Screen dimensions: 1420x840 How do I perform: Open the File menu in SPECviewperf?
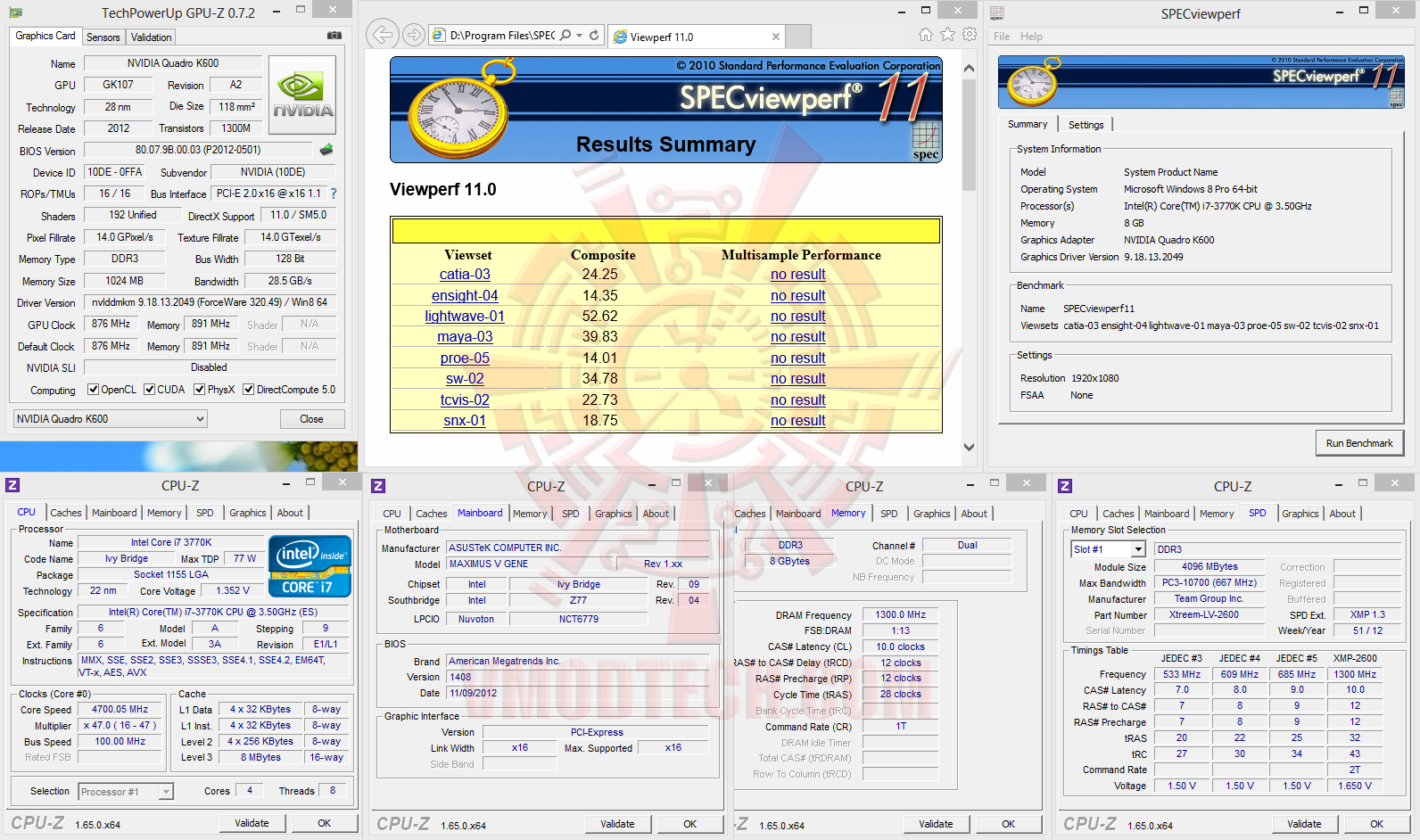pos(1002,37)
